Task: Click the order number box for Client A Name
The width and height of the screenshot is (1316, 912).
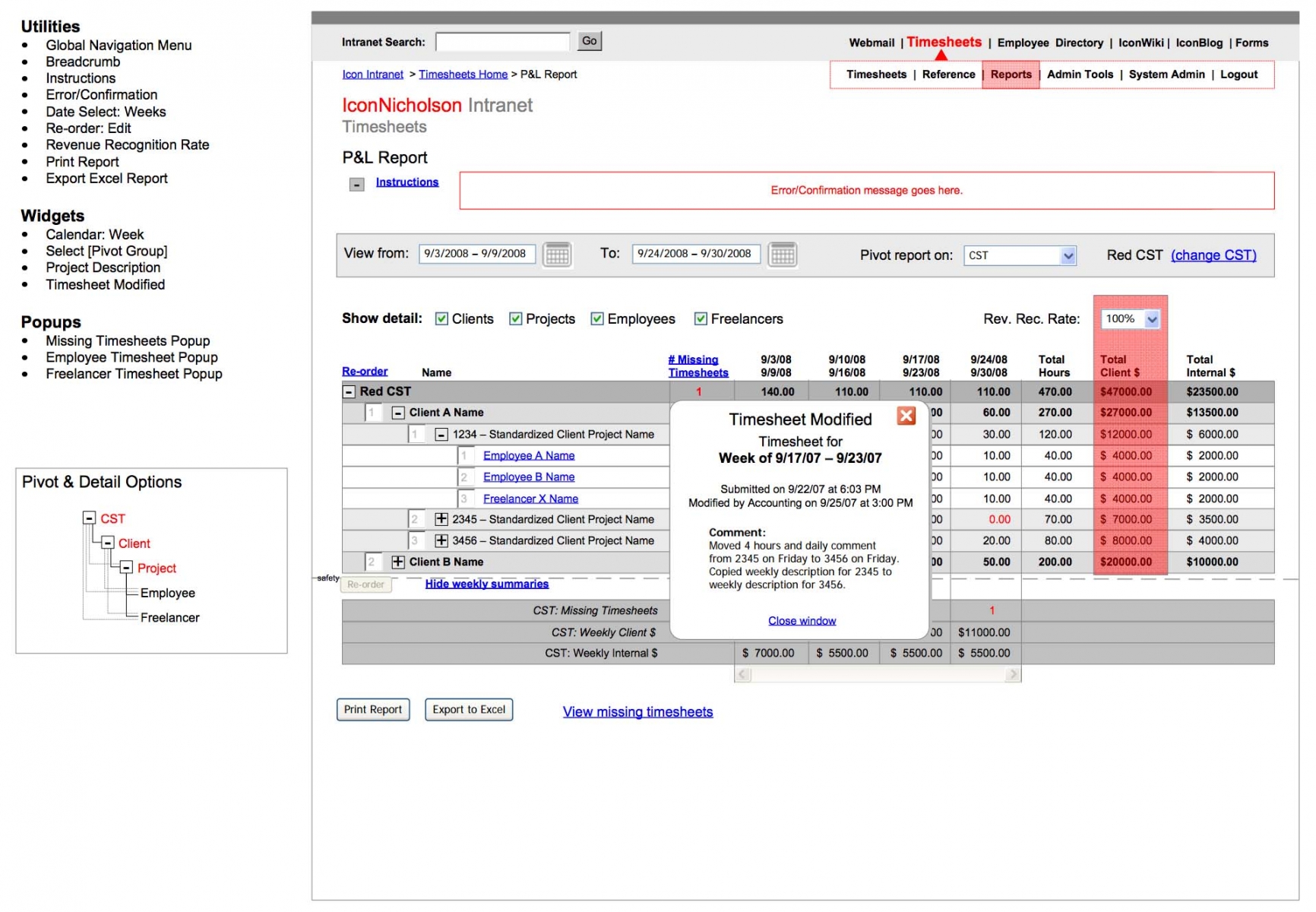Action: (x=372, y=413)
